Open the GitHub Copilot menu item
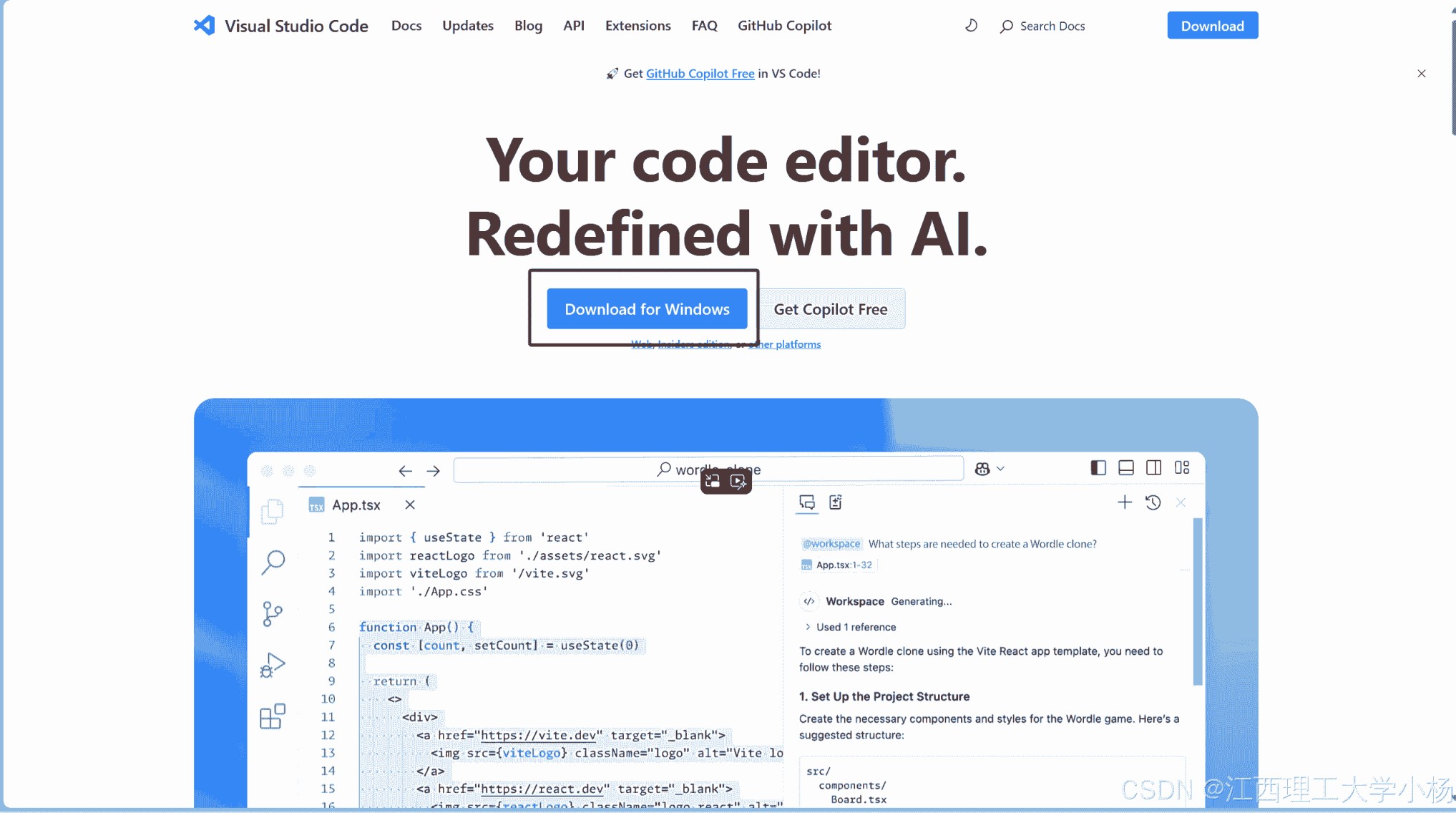Viewport: 1456px width, 813px height. 785,25
